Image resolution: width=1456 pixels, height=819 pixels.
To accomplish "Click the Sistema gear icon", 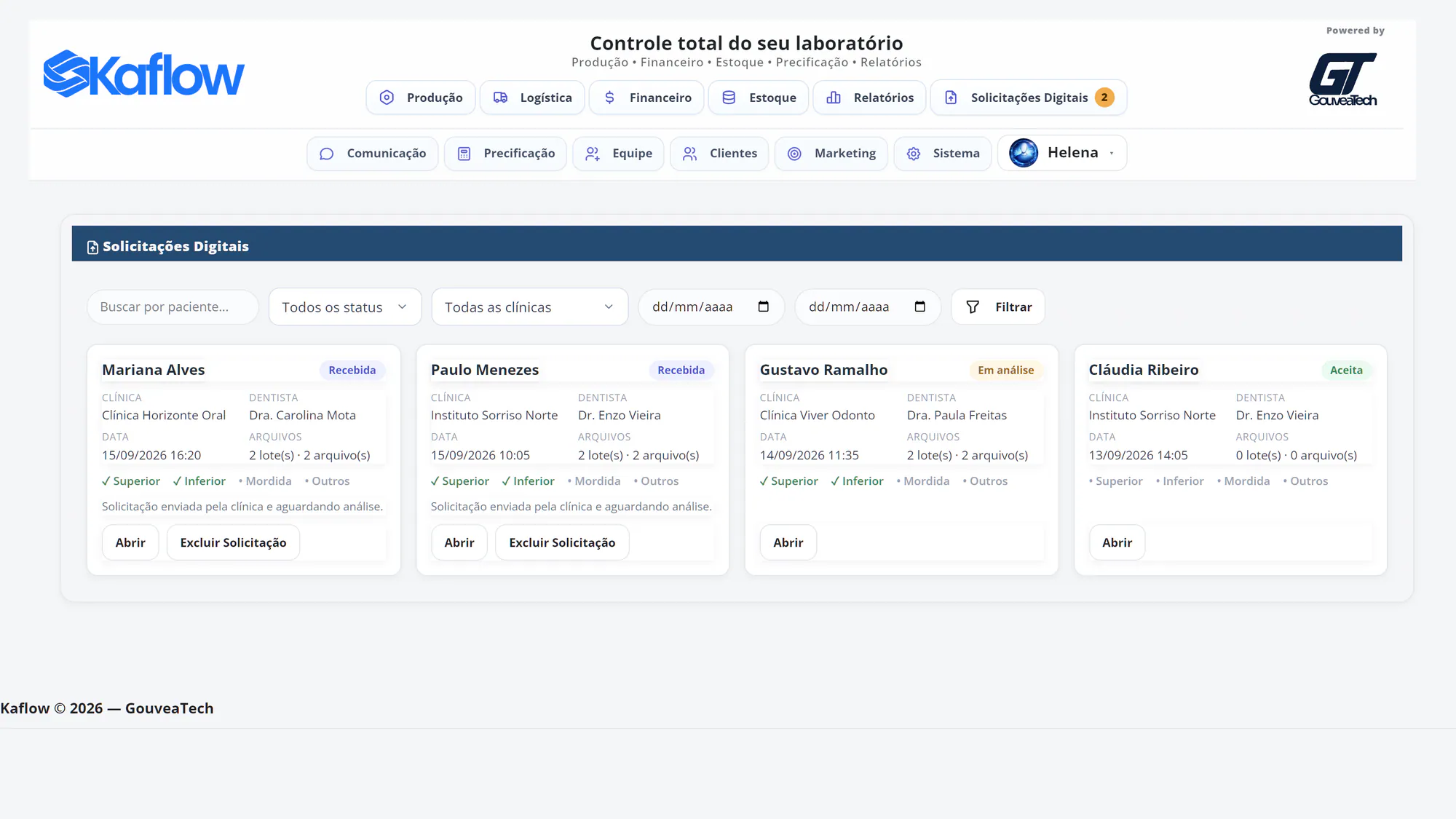I will coord(914,154).
